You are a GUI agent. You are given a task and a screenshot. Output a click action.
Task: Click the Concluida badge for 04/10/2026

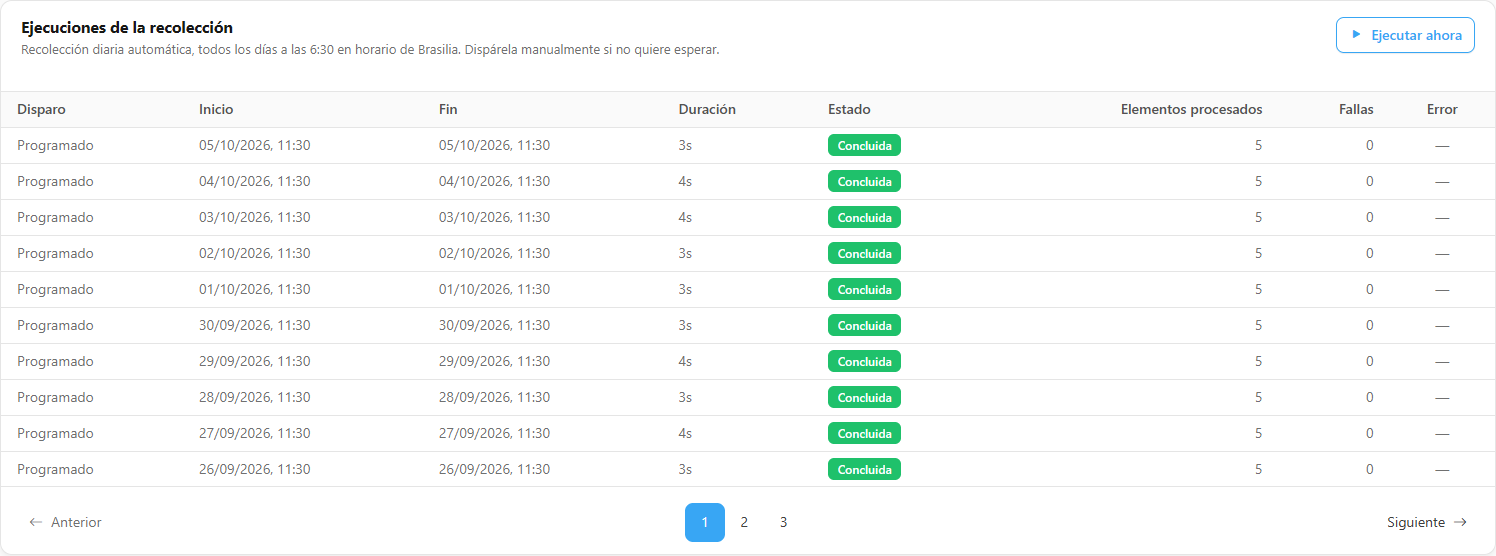click(x=864, y=181)
